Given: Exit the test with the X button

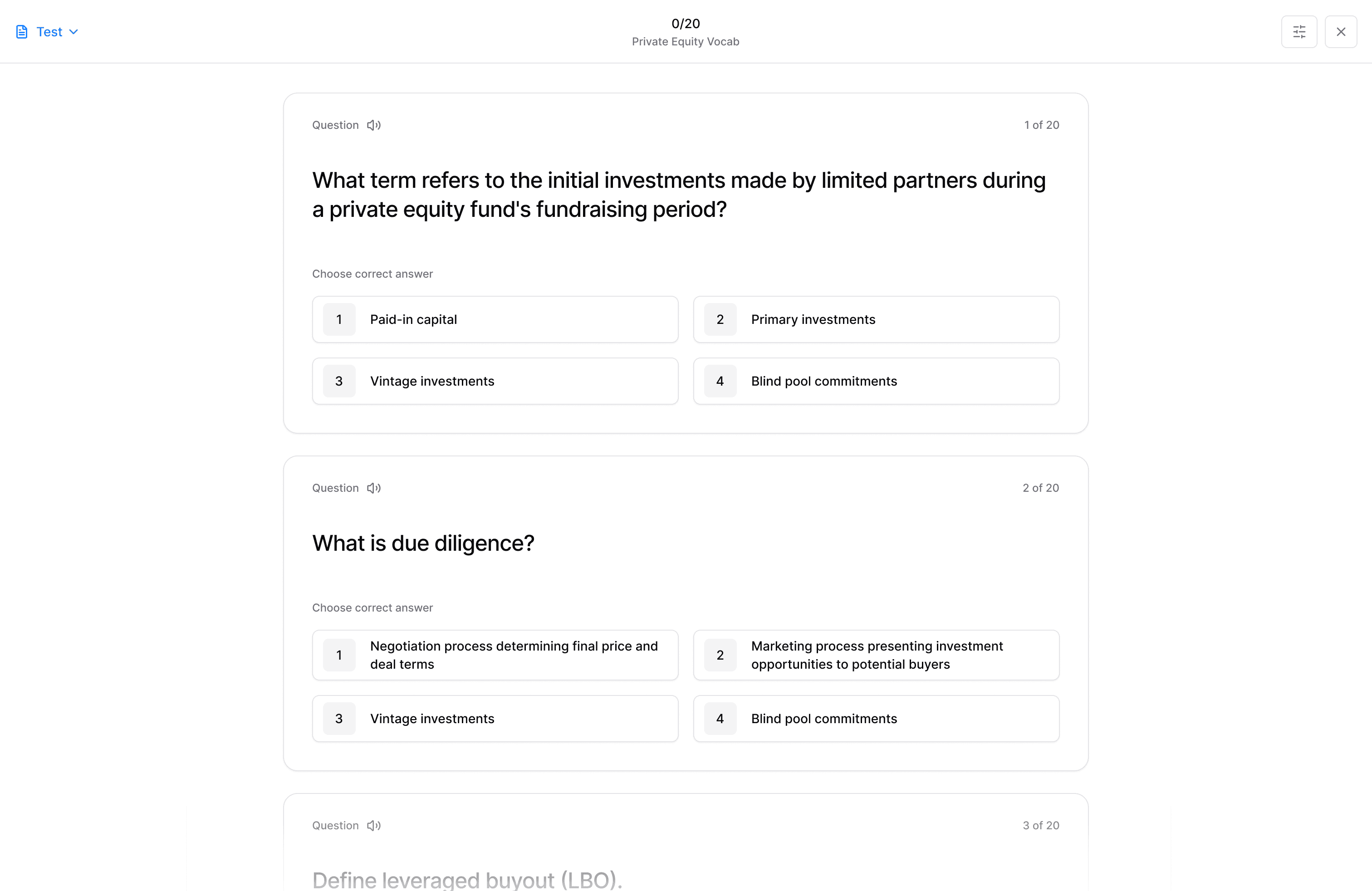Looking at the screenshot, I should (1341, 32).
